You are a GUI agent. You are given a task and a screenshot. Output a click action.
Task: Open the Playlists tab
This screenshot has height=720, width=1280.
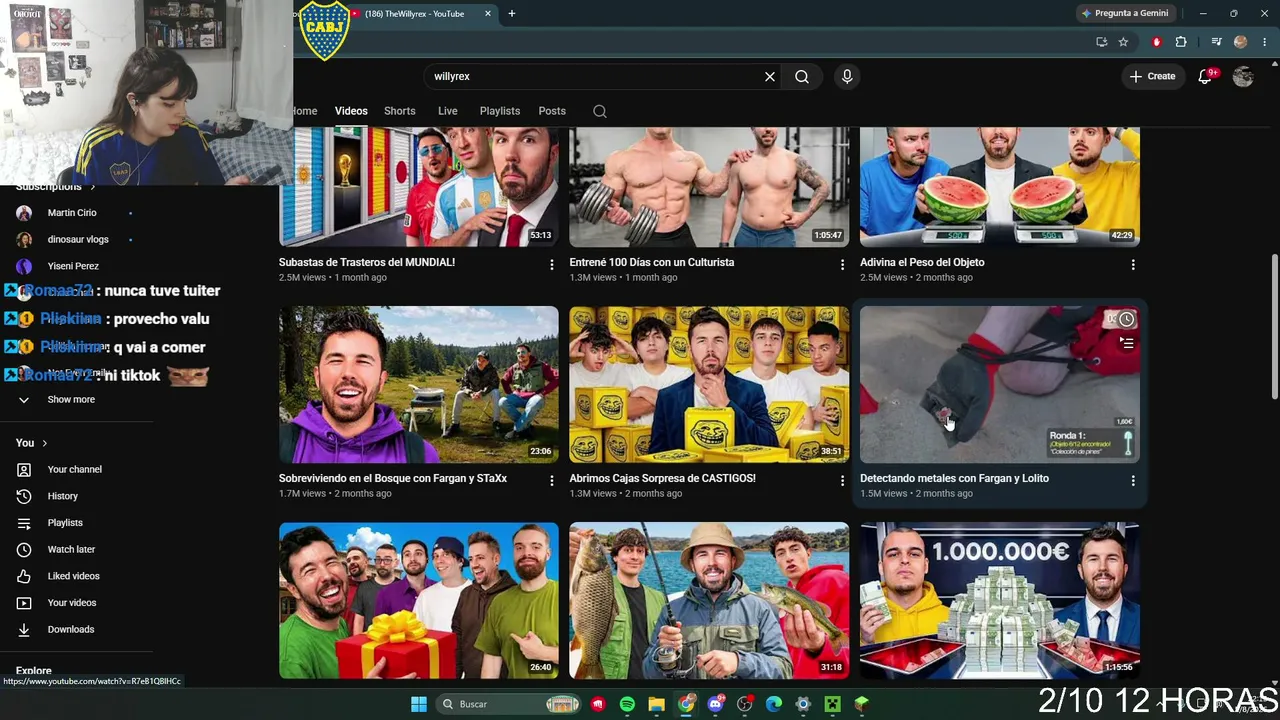[500, 111]
